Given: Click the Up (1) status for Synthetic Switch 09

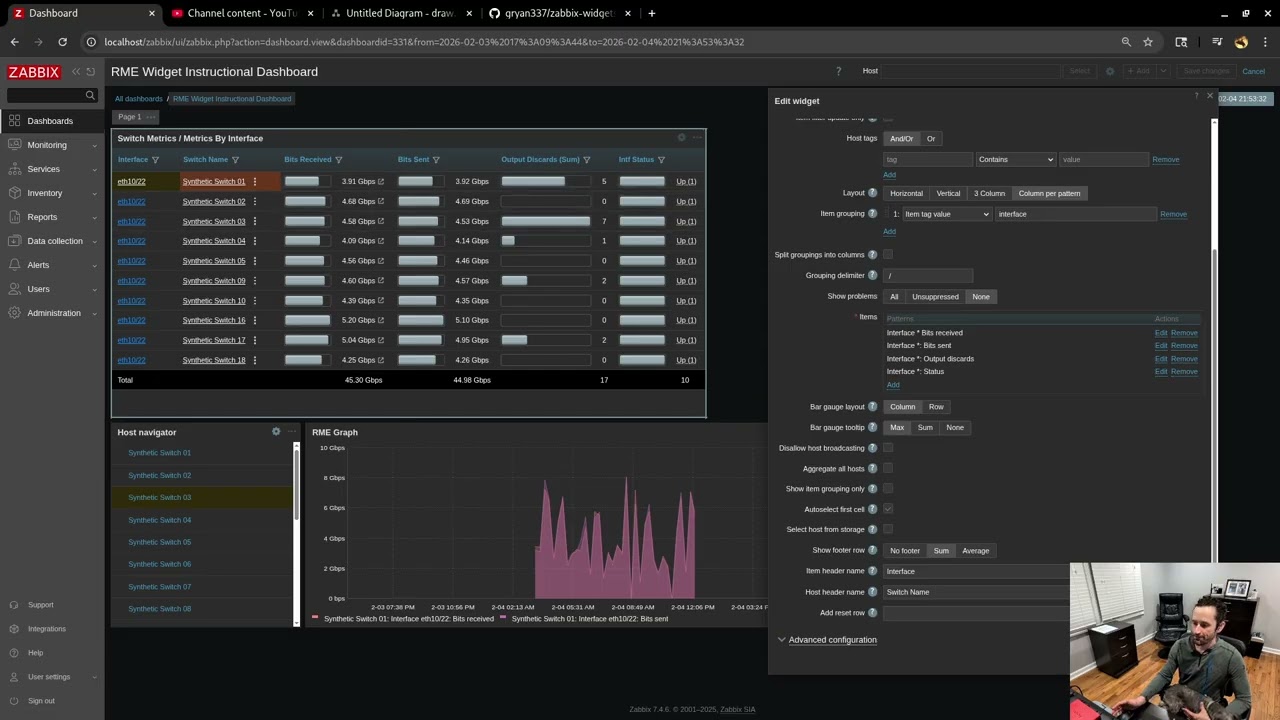Looking at the screenshot, I should pos(686,281).
